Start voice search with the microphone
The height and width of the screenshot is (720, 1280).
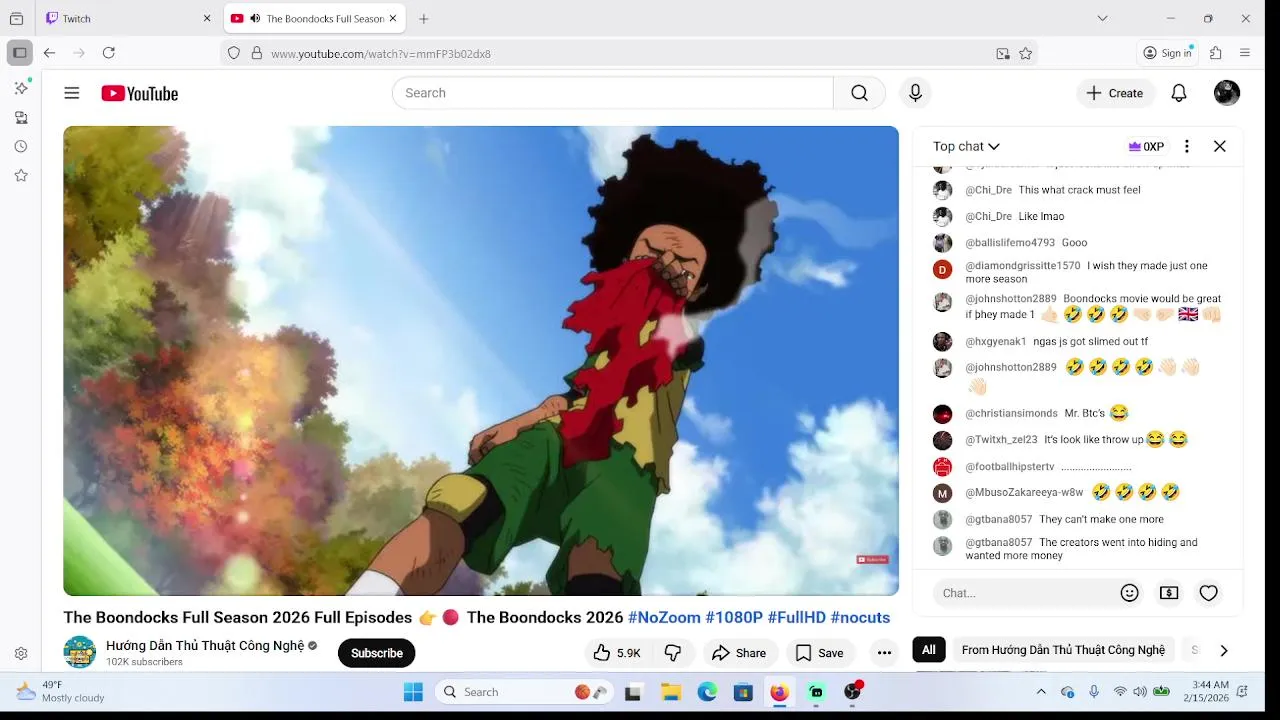[x=915, y=93]
